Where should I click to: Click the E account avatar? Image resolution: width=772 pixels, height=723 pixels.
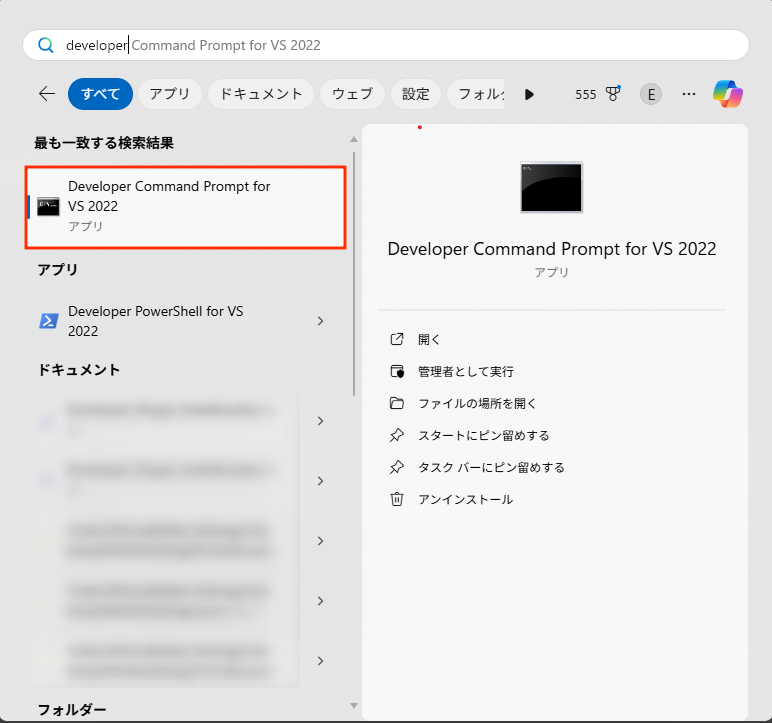[651, 94]
